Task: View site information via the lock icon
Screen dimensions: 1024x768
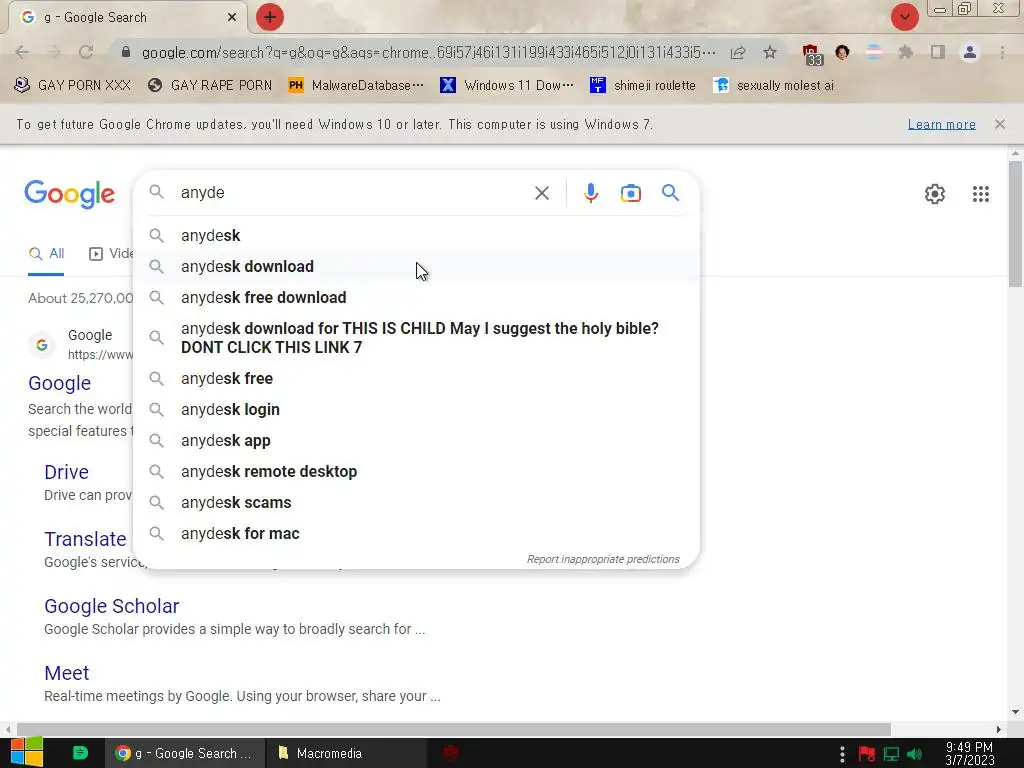Action: click(x=126, y=52)
